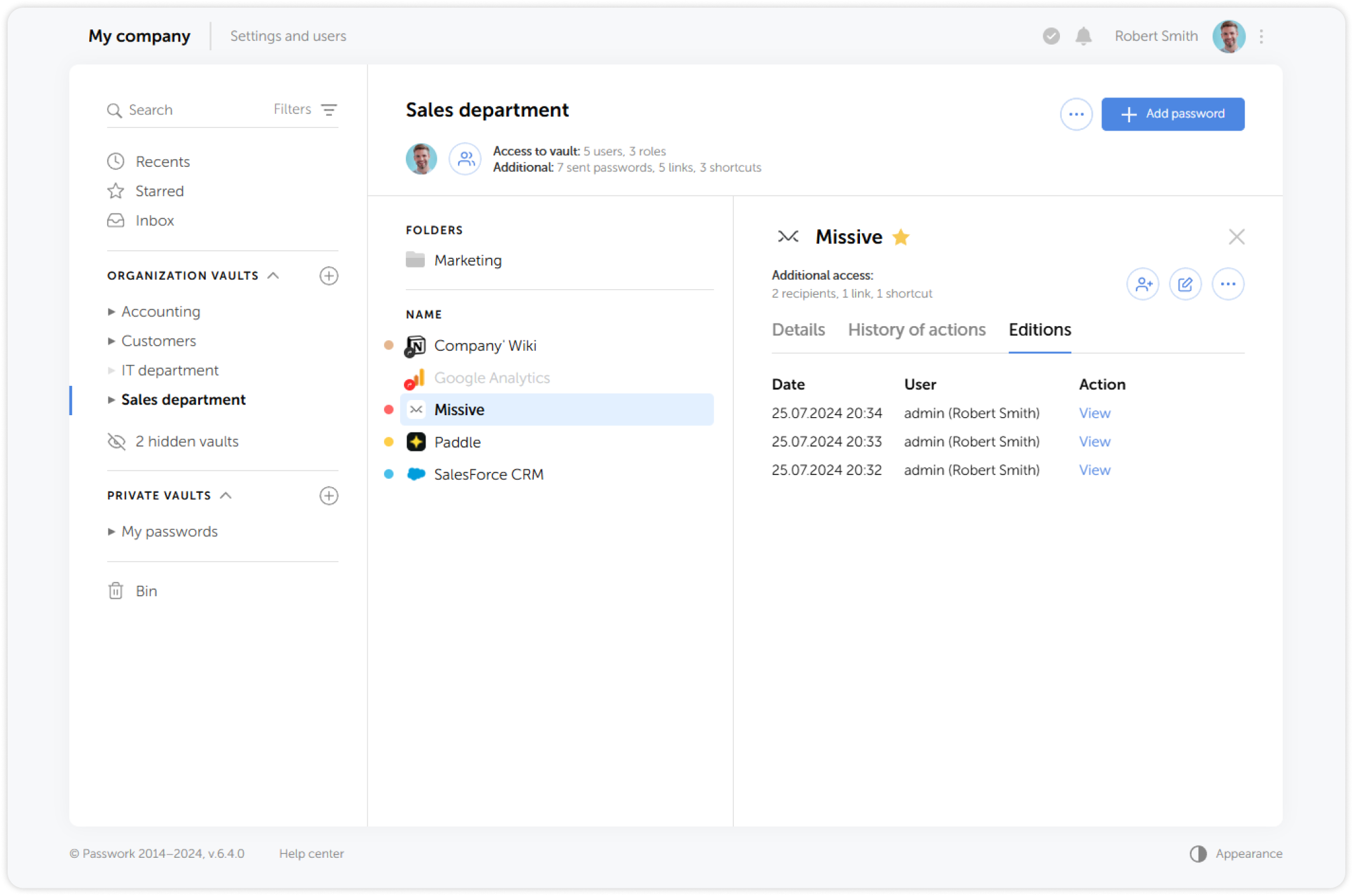This screenshot has width=1353, height=896.
Task: Open the Bin trash icon
Action: [x=115, y=591]
